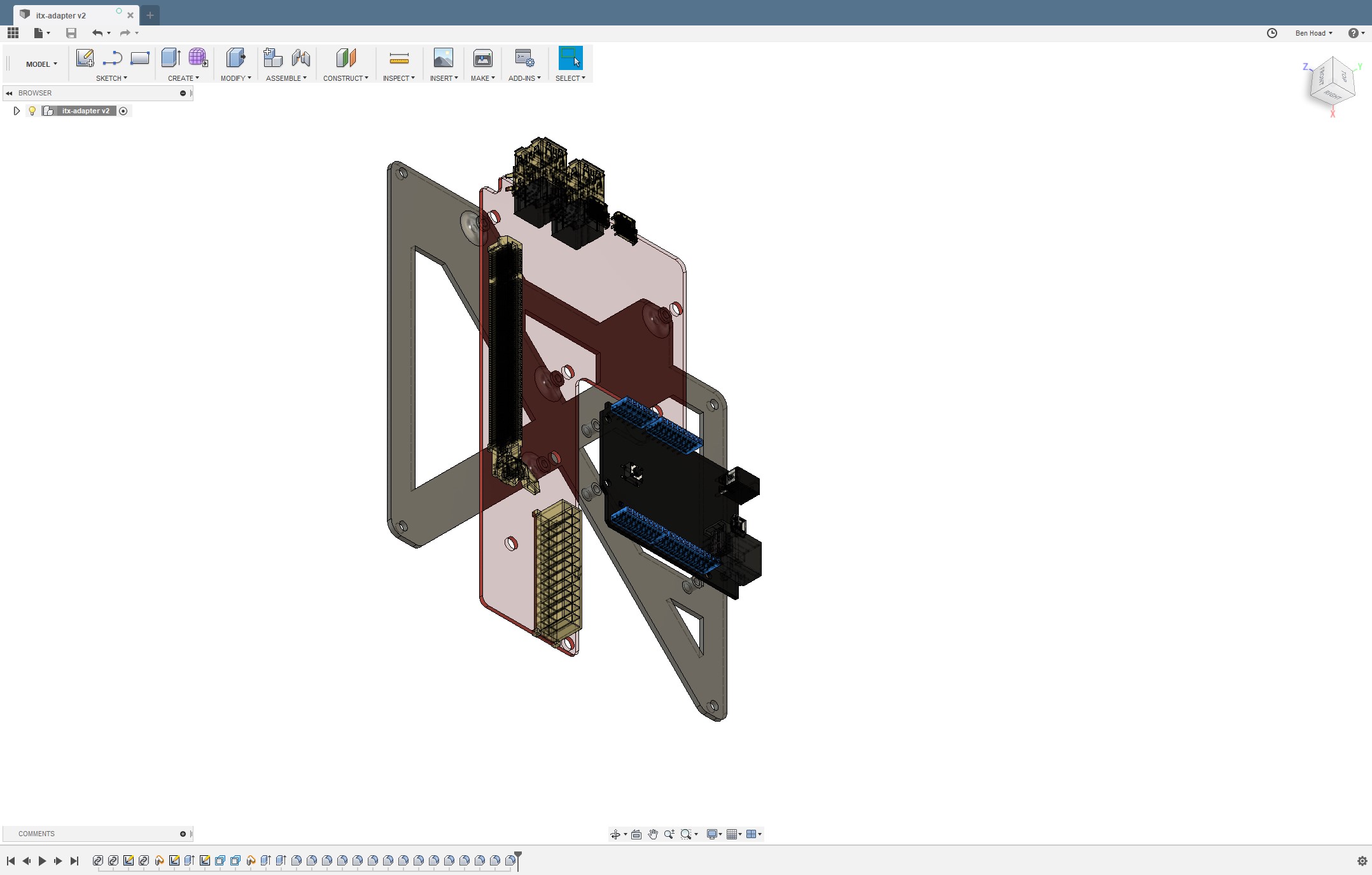Play the timeline history
1372x875 pixels.
(43, 861)
